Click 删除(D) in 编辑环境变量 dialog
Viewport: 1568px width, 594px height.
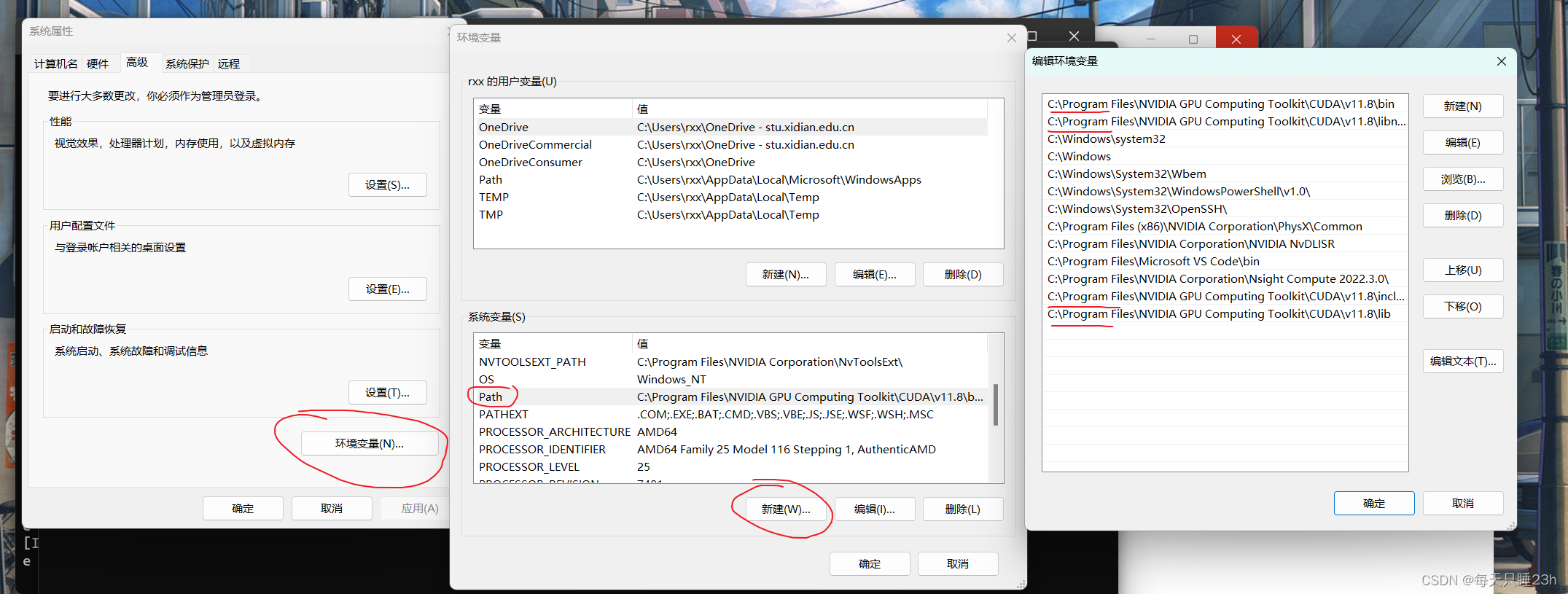click(x=1463, y=216)
